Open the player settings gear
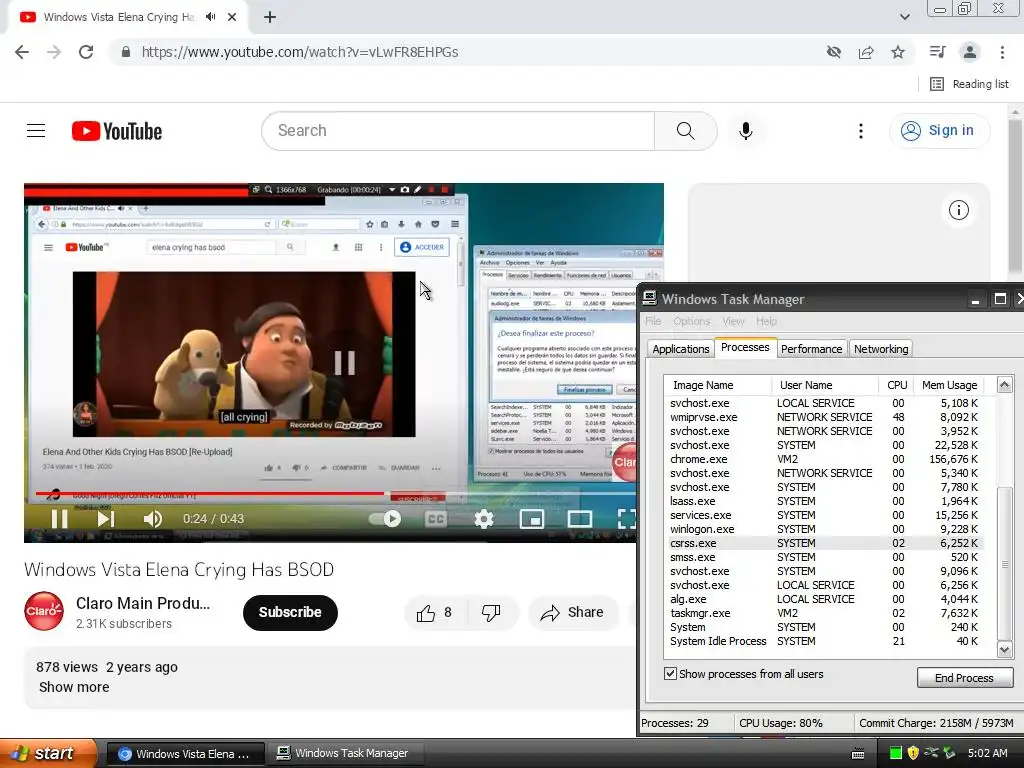This screenshot has height=768, width=1024. coord(484,519)
